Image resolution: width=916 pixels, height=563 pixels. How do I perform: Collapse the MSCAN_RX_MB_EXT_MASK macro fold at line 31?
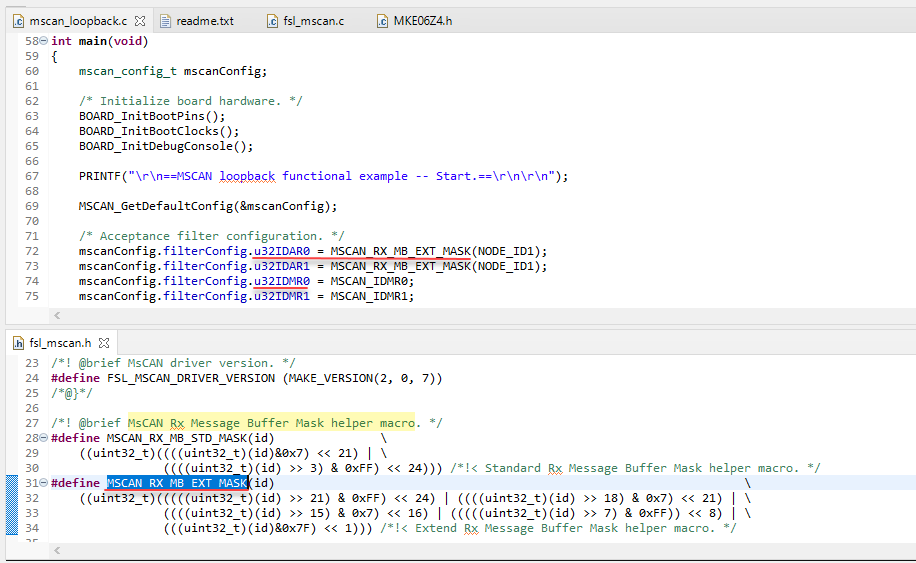43,482
